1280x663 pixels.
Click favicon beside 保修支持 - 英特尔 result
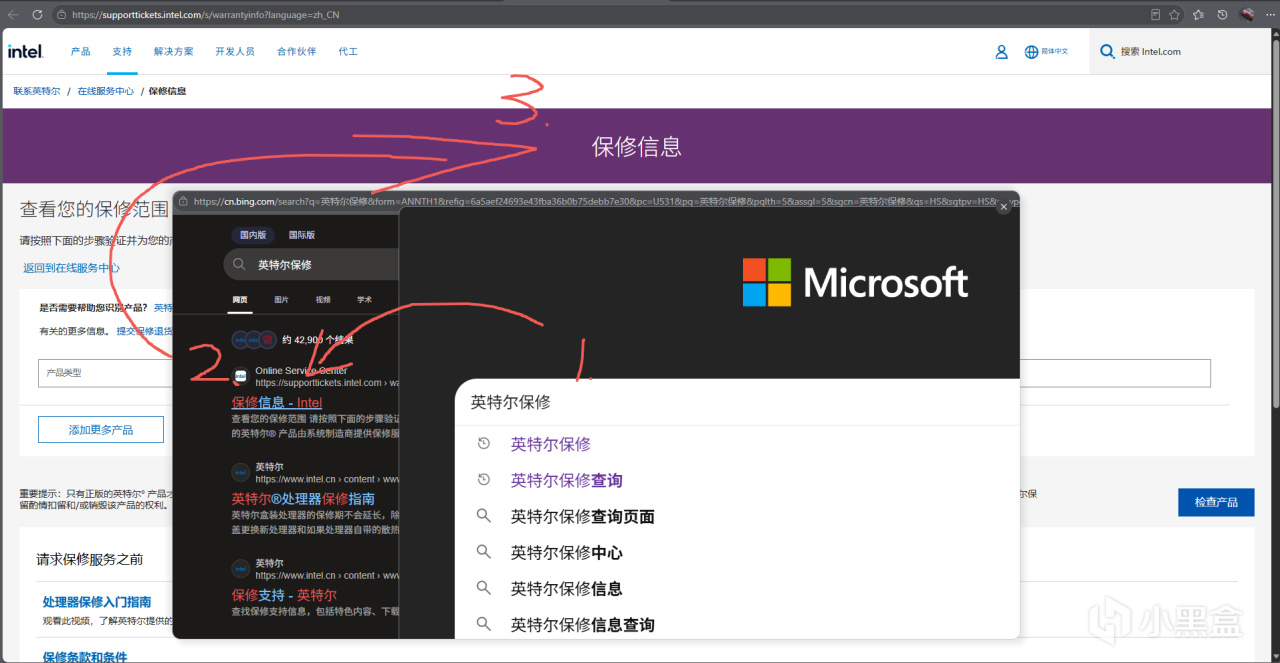(240, 568)
